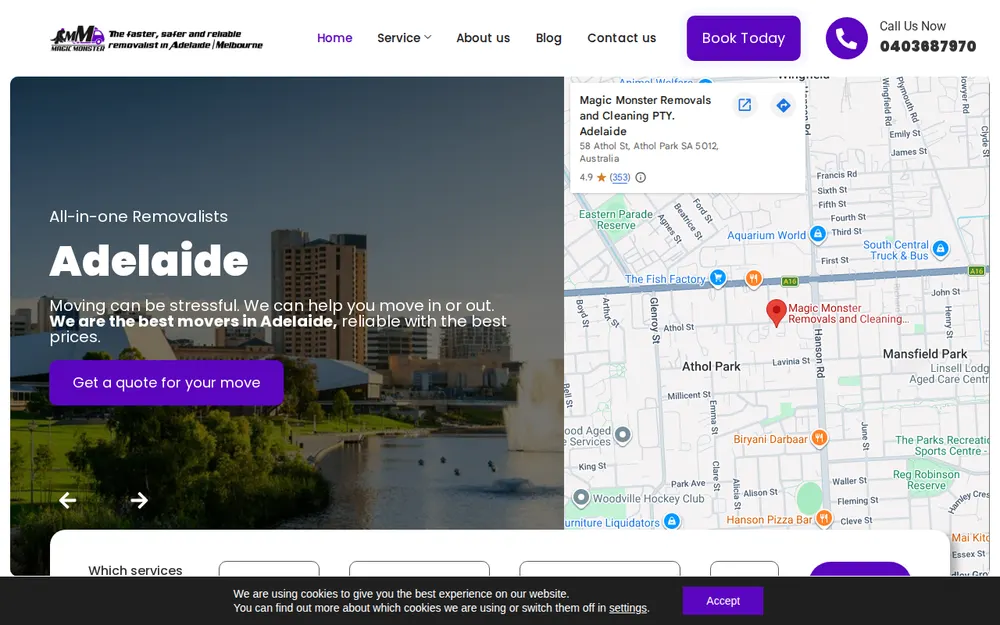Go to previous slide arrow
The width and height of the screenshot is (1000, 625).
68,501
